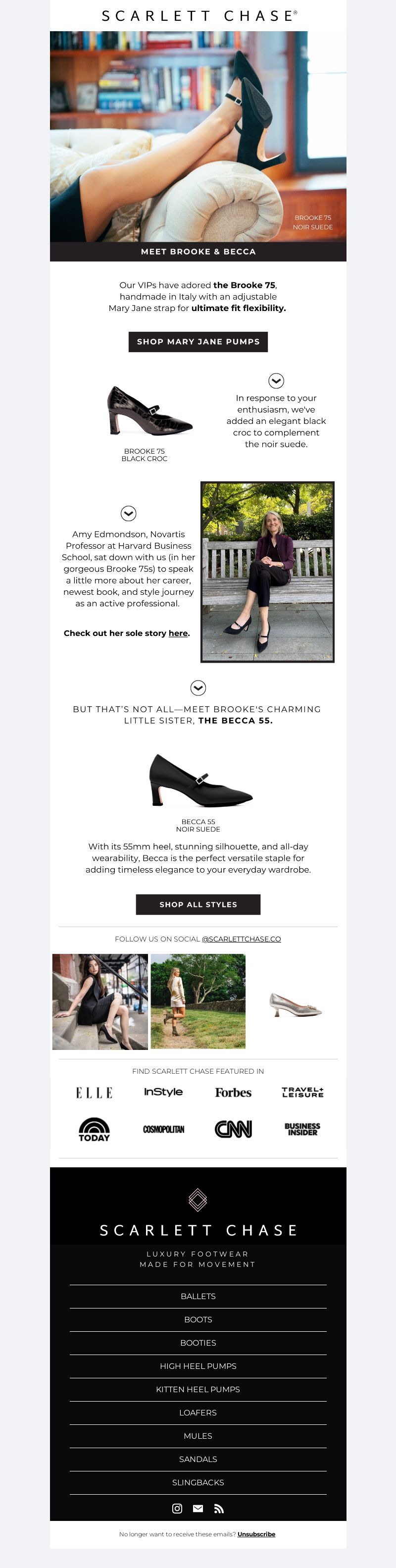Open her sole story 'here' link
Viewport: 396px width, 1568px height.
[178, 633]
